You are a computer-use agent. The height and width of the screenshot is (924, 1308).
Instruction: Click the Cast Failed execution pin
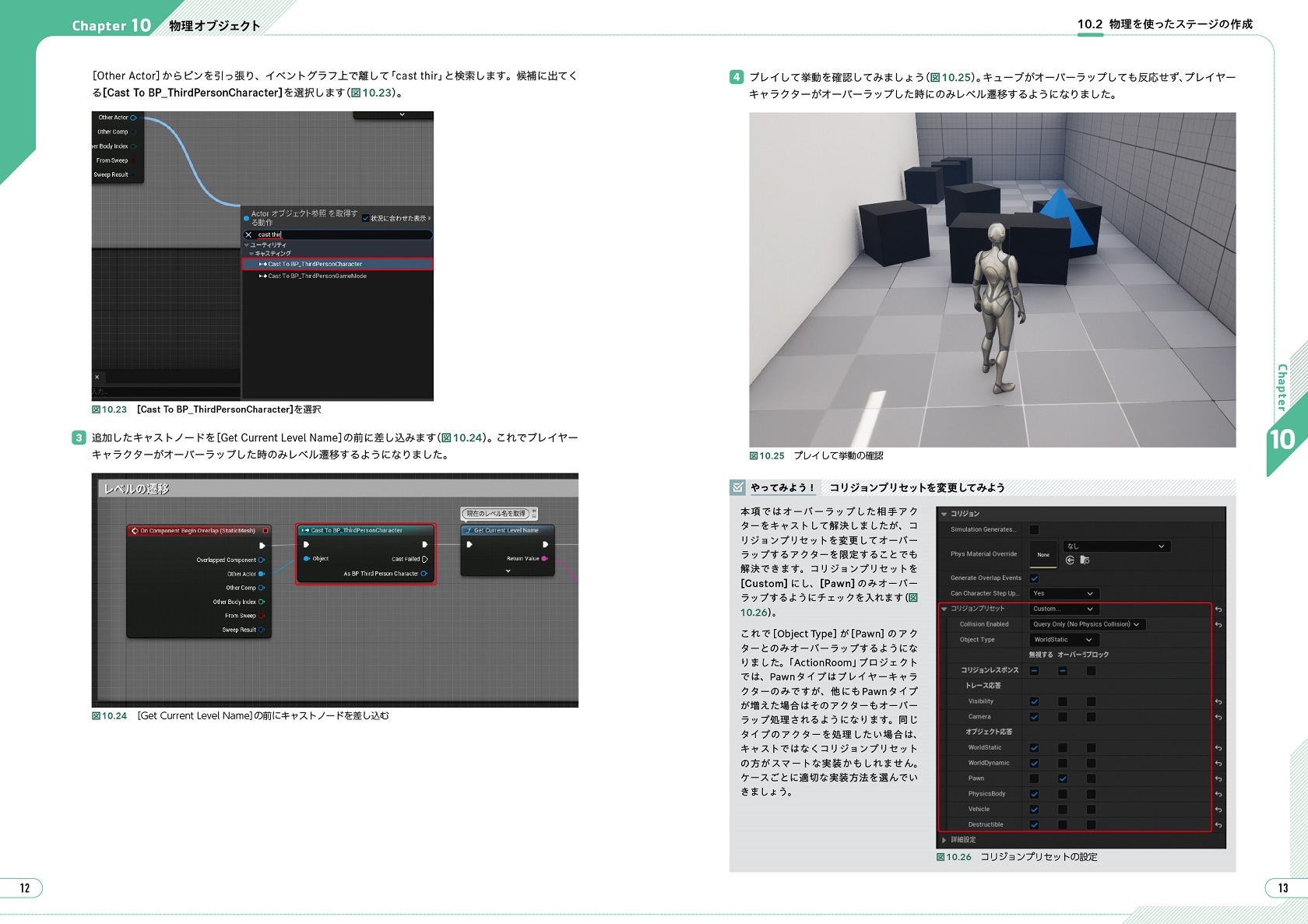point(424,559)
